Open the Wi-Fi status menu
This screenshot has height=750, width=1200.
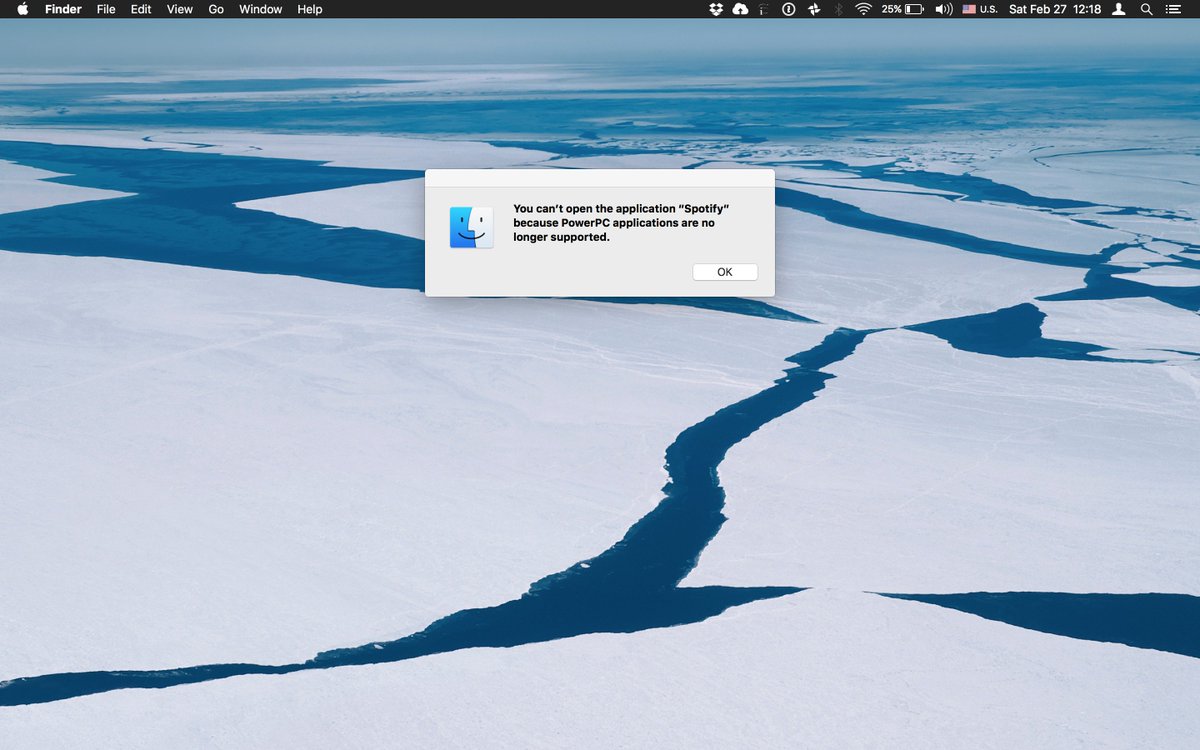(x=863, y=9)
